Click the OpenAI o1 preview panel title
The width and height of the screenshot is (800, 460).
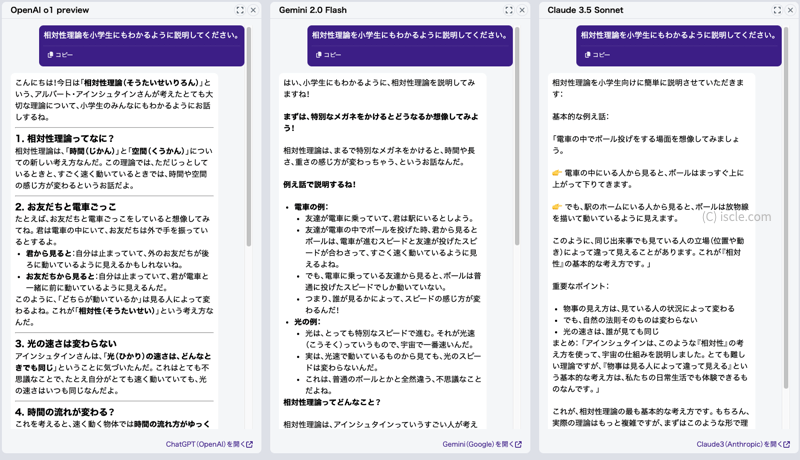(x=49, y=10)
